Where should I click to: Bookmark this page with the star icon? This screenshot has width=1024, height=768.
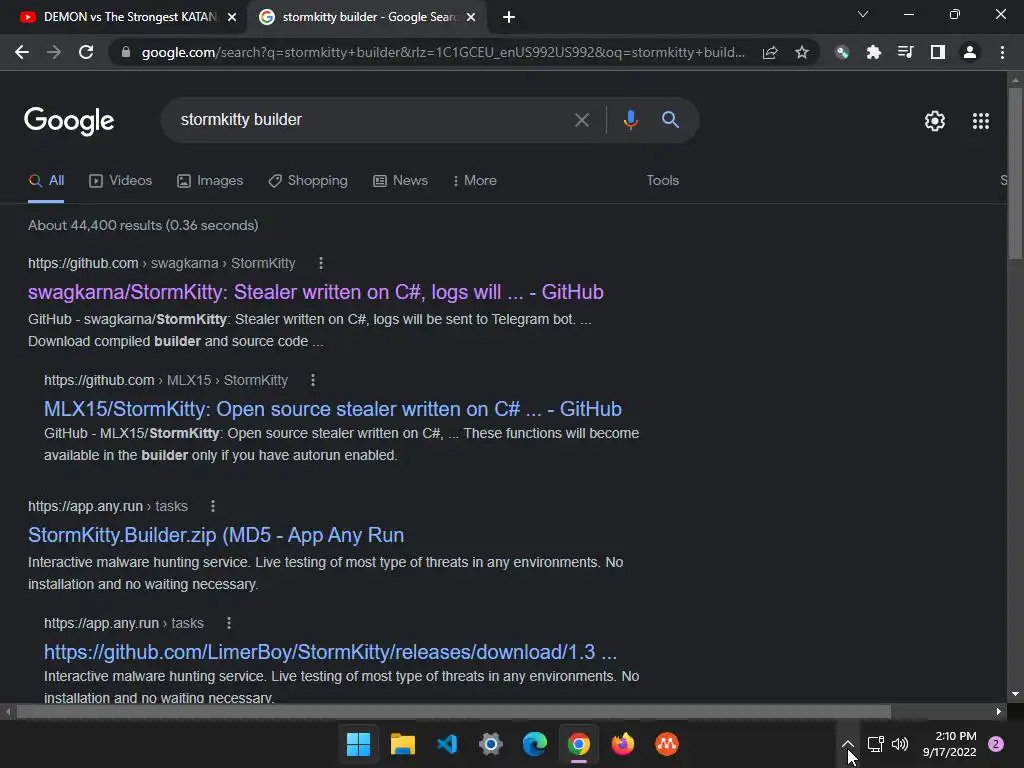tap(802, 52)
